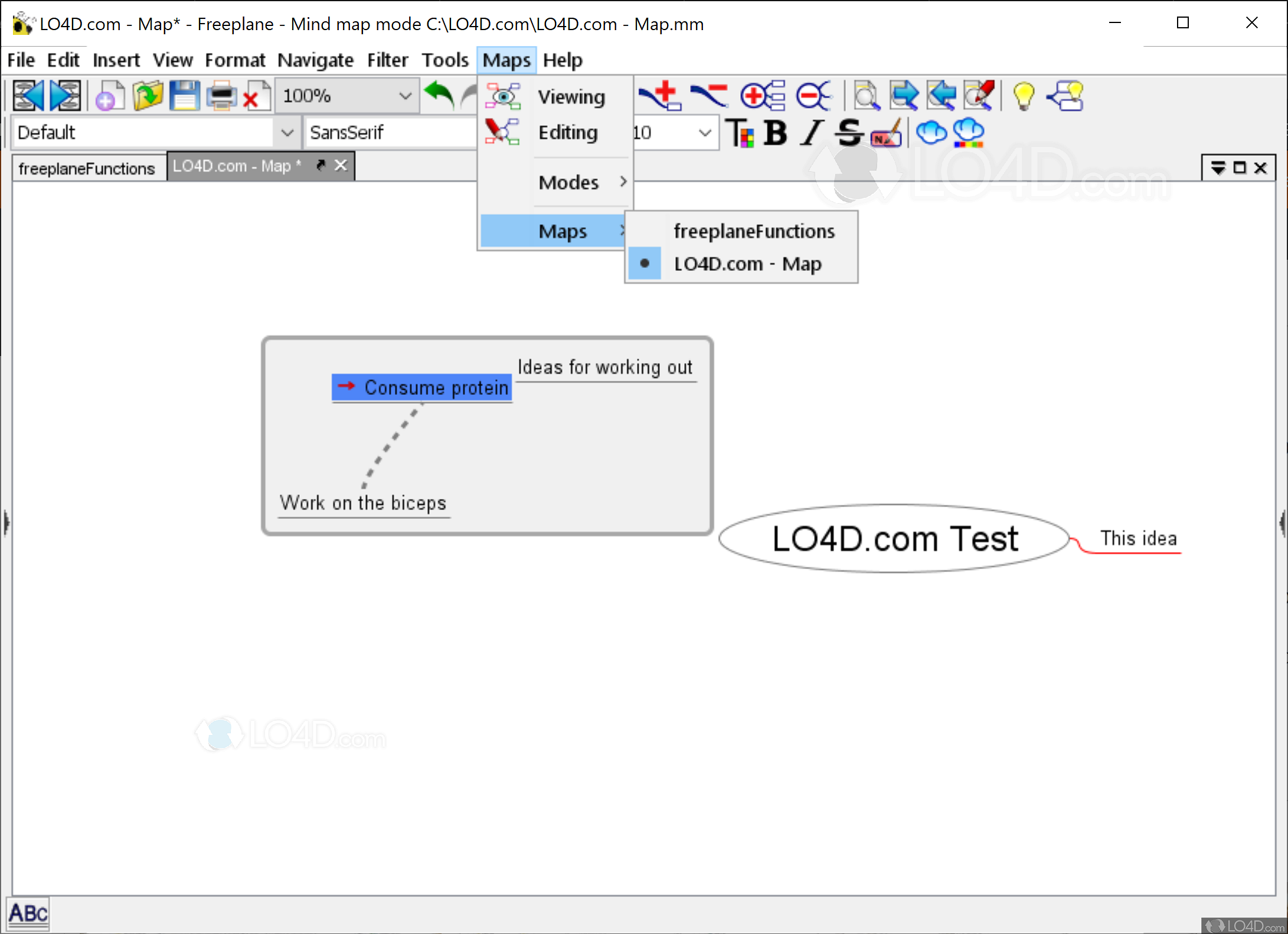This screenshot has height=934, width=1288.
Task: Open the Filter menu
Action: coord(388,60)
